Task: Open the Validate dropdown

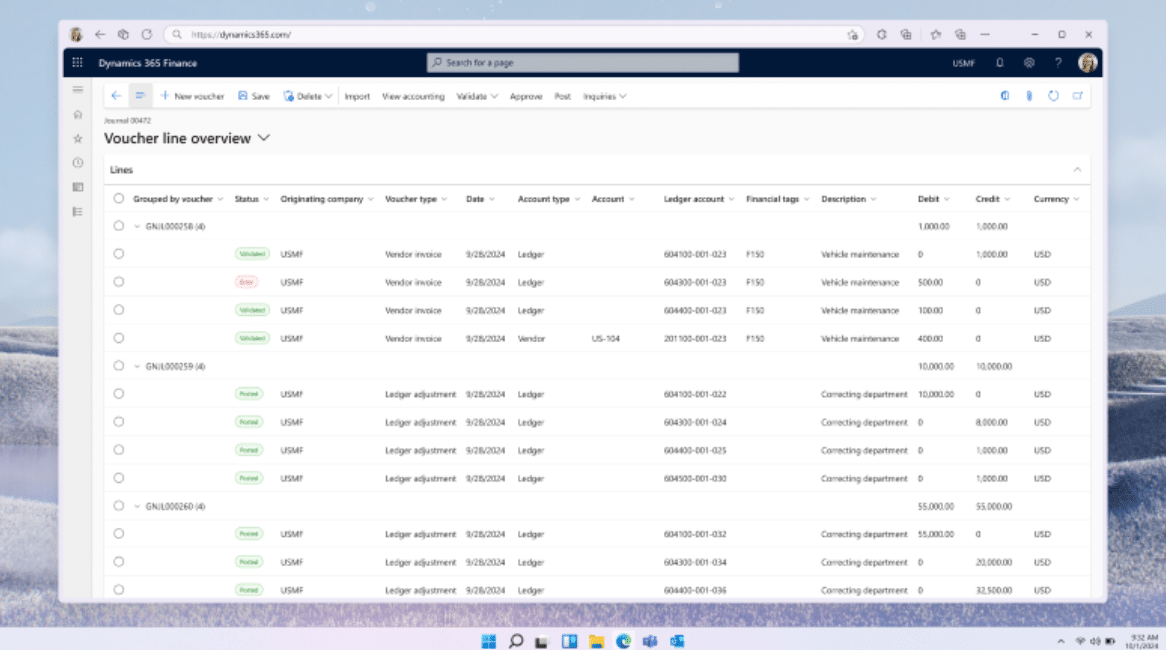Action: pos(477,97)
